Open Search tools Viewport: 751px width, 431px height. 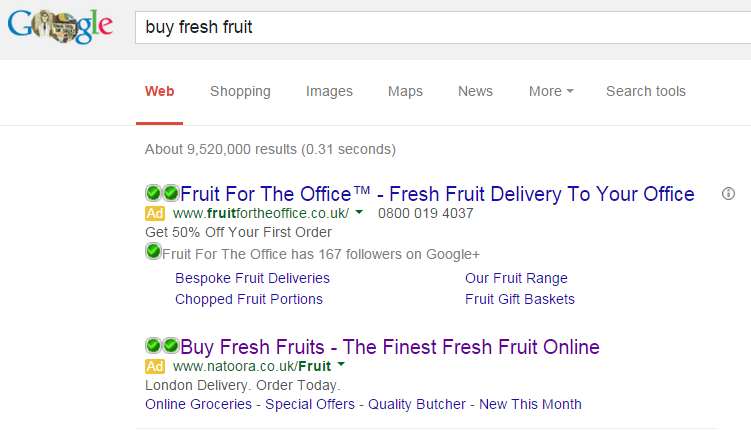pos(646,91)
